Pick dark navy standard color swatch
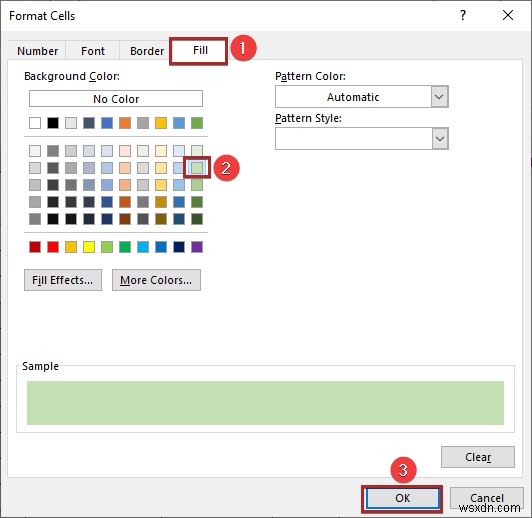Screen dimensions: 532x518 (x=179, y=247)
